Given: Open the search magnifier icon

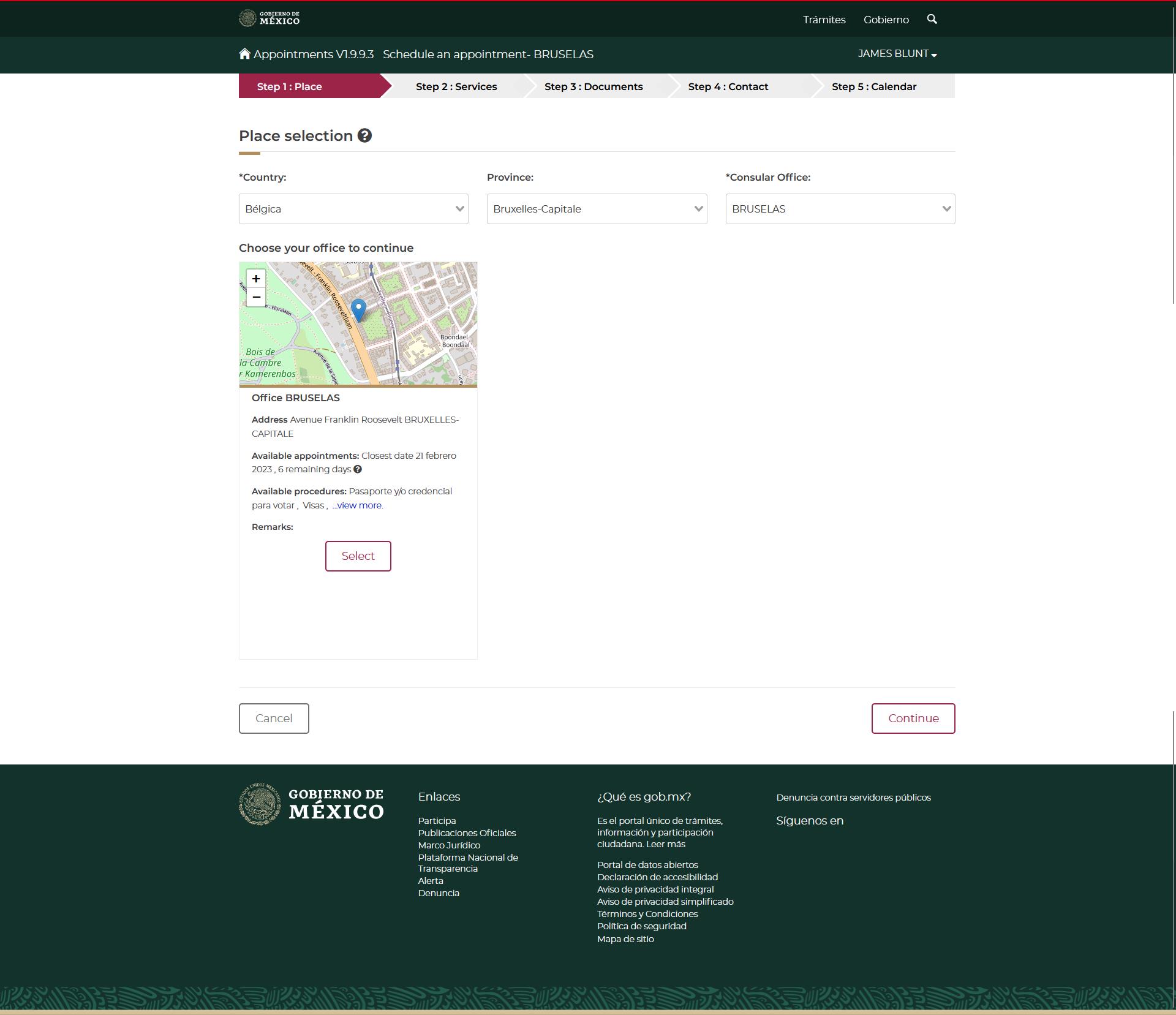Looking at the screenshot, I should [932, 19].
